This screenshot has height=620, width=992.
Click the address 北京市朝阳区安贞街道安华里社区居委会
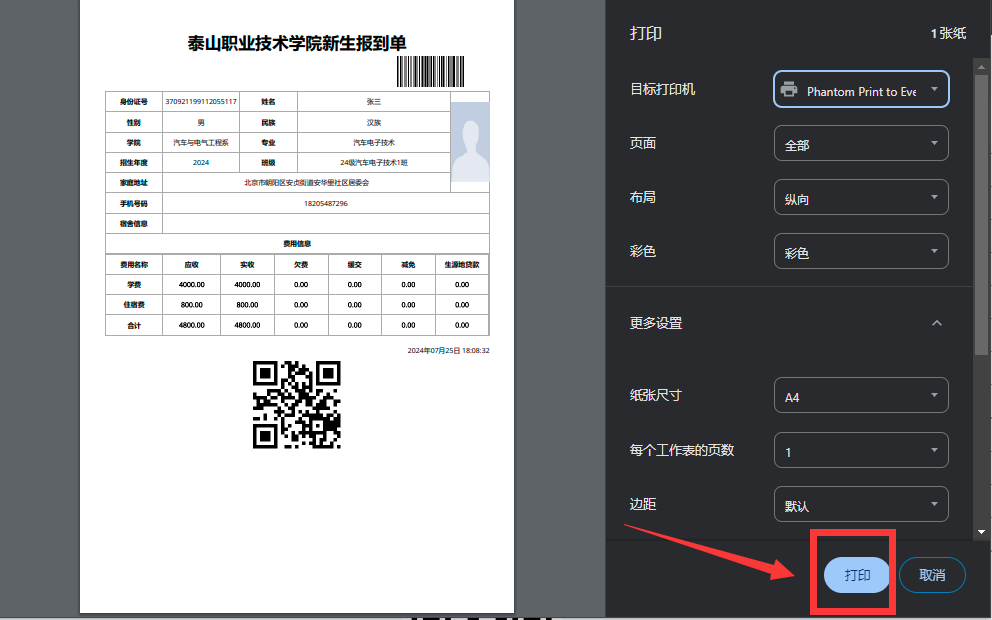point(307,183)
